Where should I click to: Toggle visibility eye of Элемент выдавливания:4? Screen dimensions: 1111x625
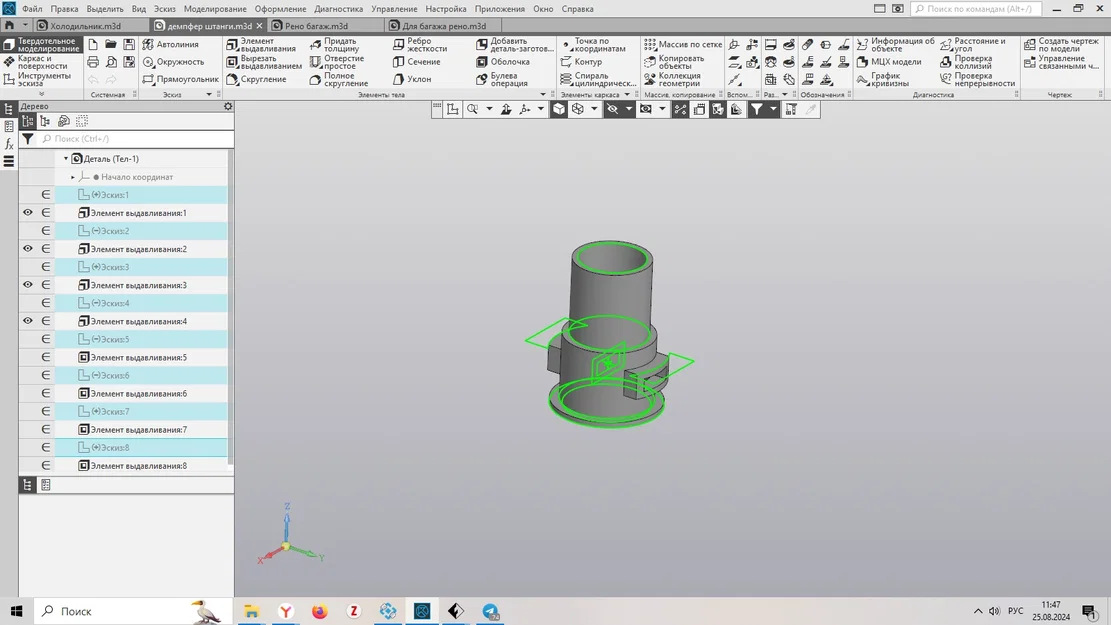[x=28, y=321]
